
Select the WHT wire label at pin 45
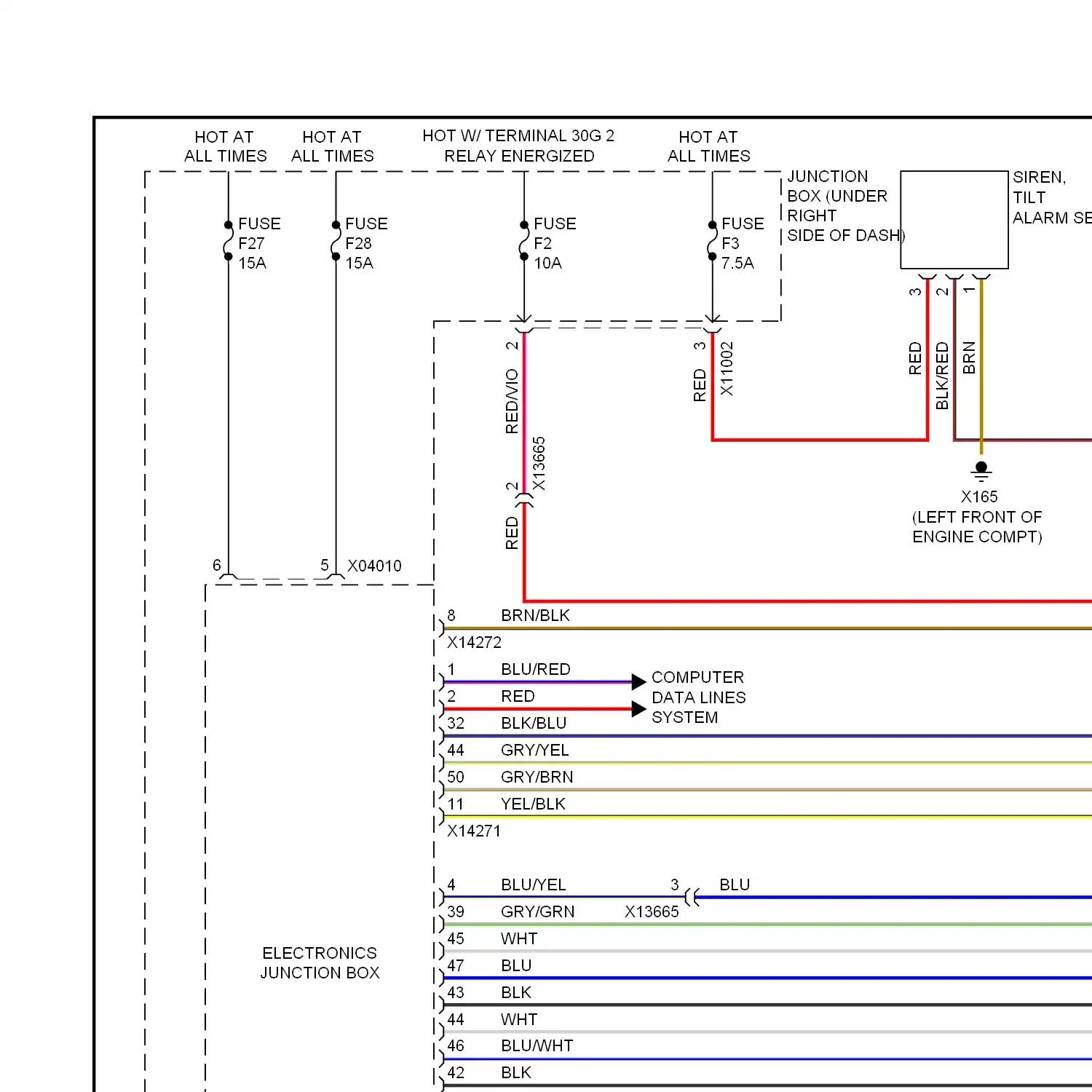tap(519, 938)
